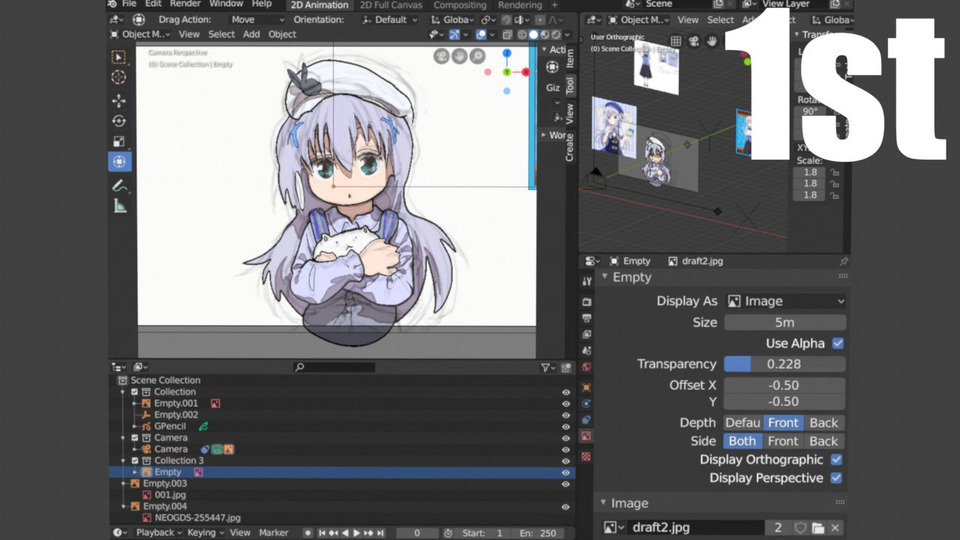Screen dimensions: 960x540
Task: Switch to the Compositing workspace tab
Action: [460, 5]
